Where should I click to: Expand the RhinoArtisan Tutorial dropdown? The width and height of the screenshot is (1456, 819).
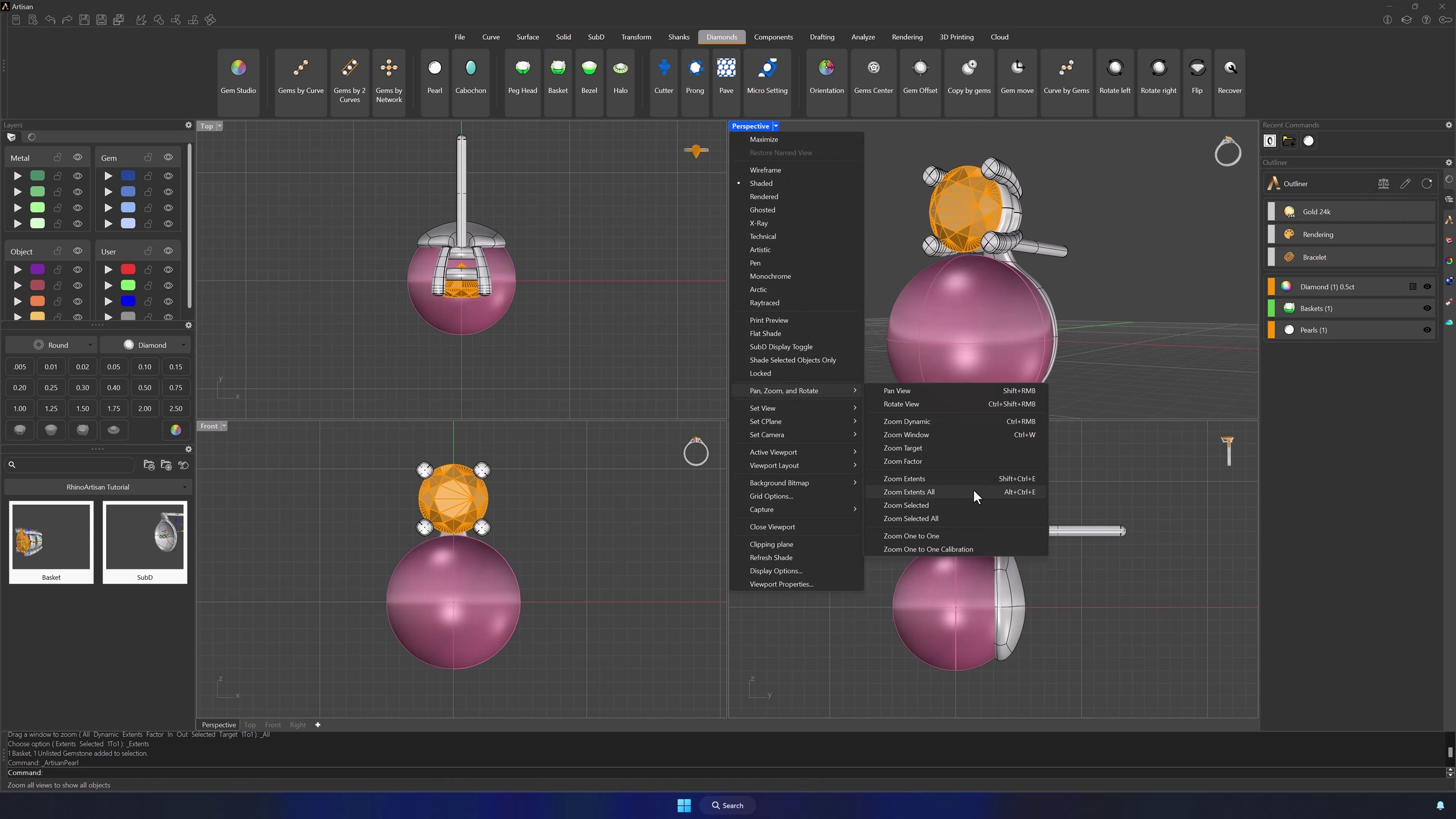coord(98,487)
